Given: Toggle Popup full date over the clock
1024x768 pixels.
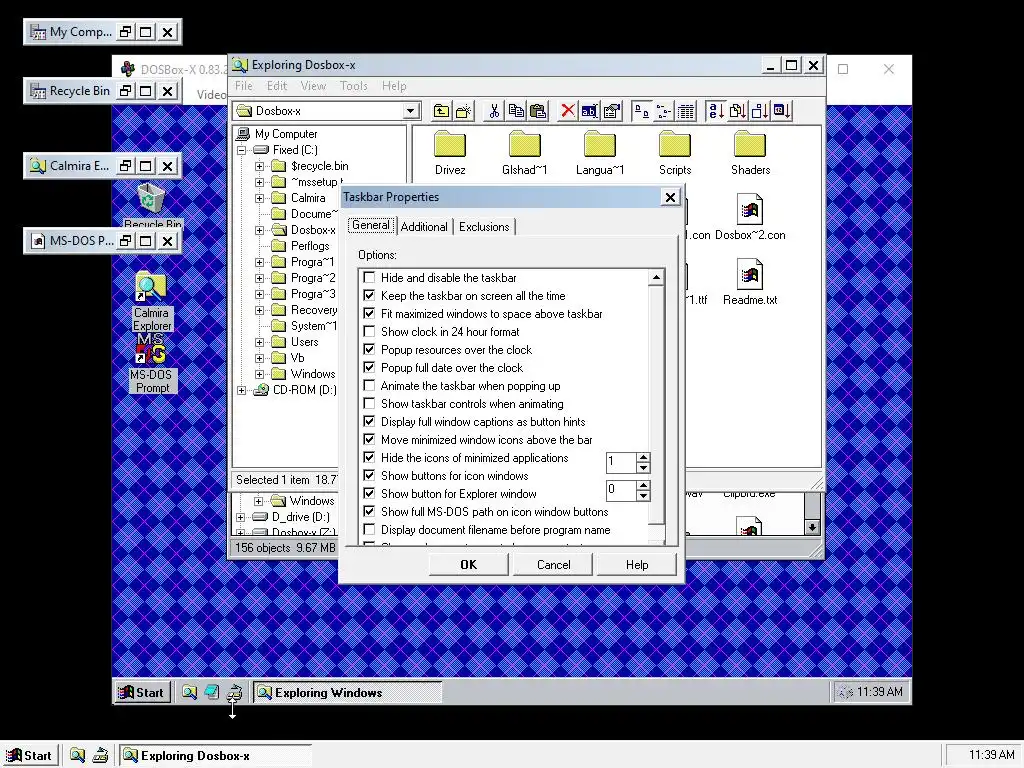Looking at the screenshot, I should pyautogui.click(x=370, y=368).
